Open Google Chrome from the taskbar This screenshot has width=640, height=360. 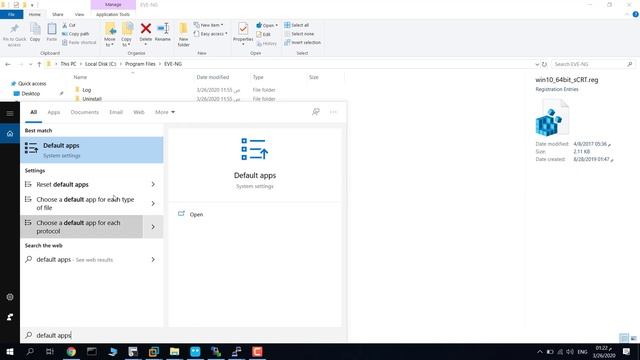71,351
